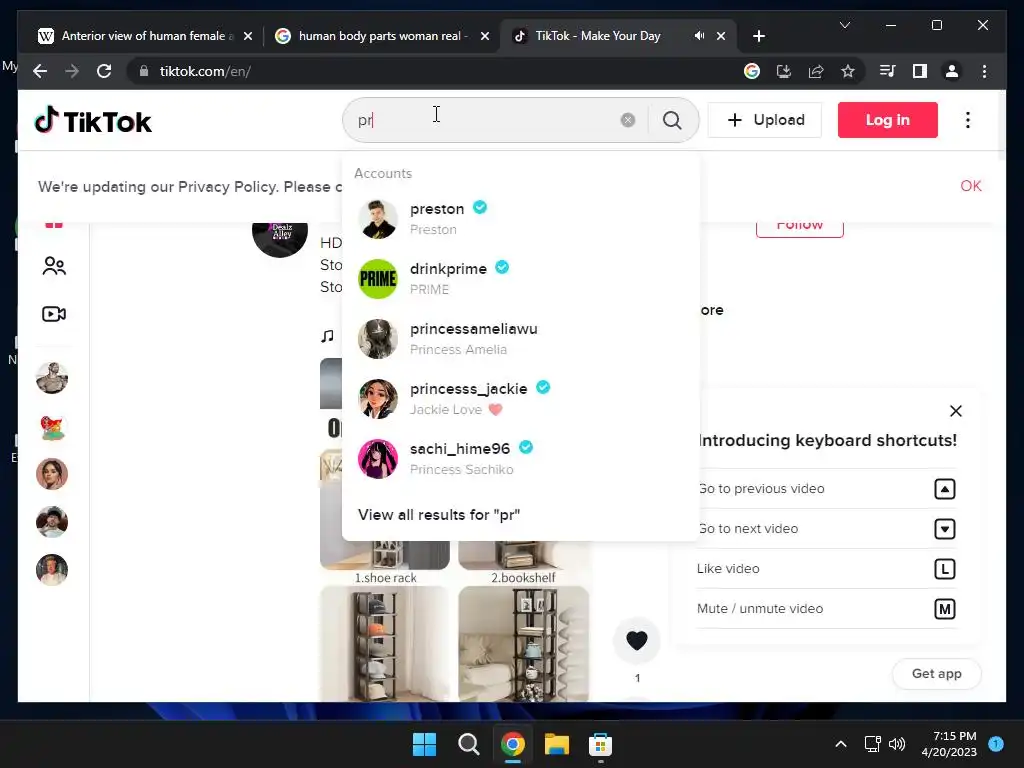Click the volume icon in system tray

(897, 744)
